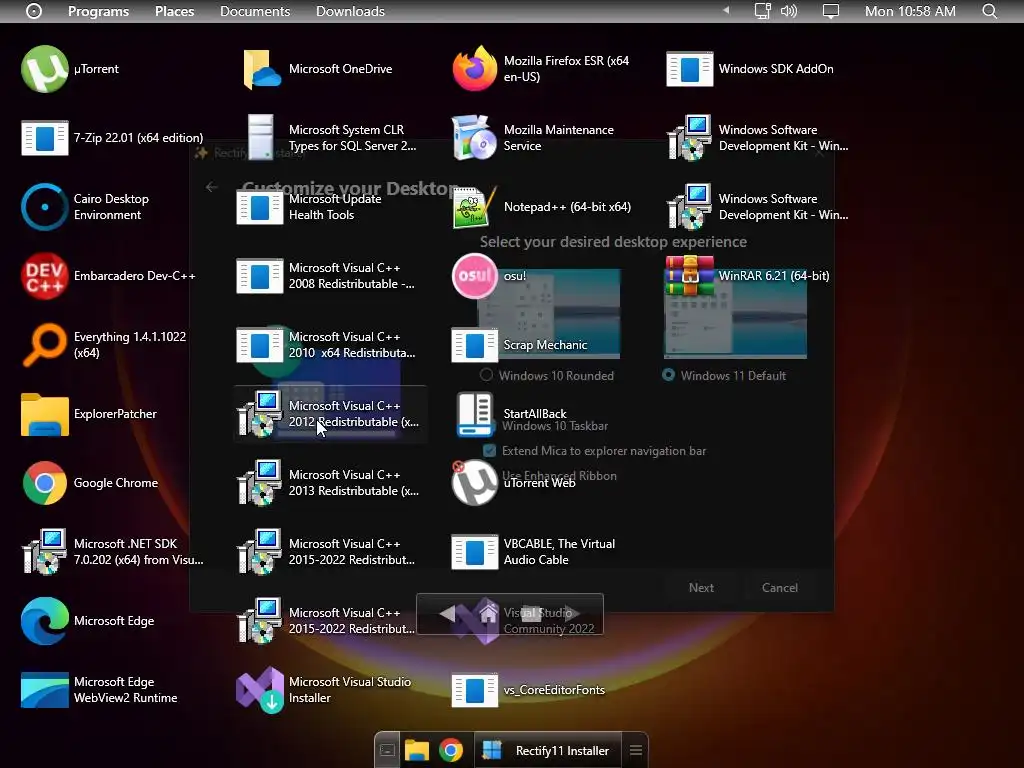
Task: Click Cancel in the Rectify11 installer
Action: click(780, 588)
